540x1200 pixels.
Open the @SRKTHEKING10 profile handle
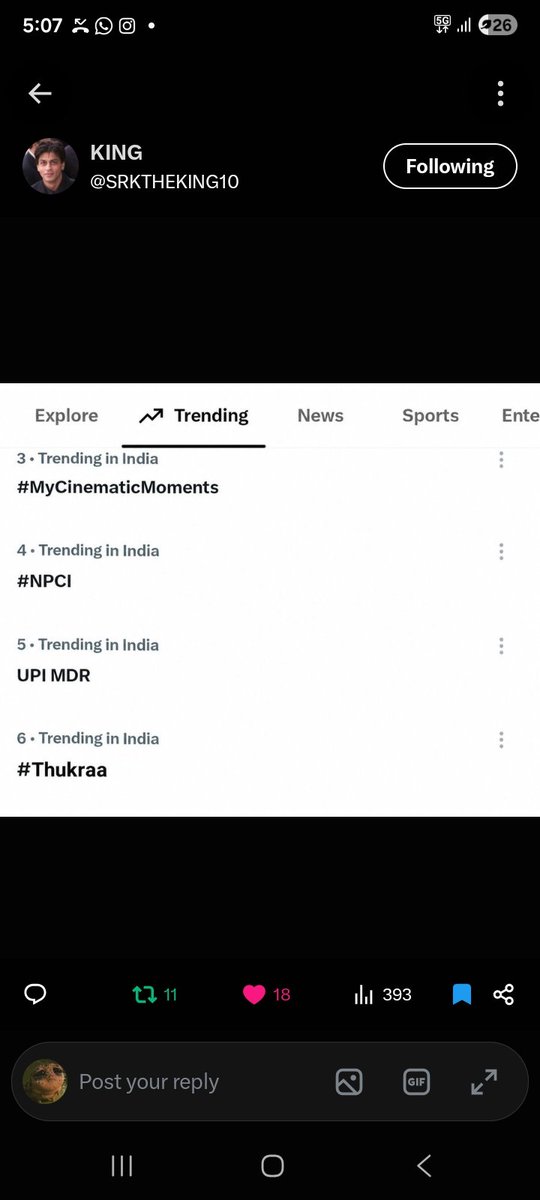coord(165,182)
